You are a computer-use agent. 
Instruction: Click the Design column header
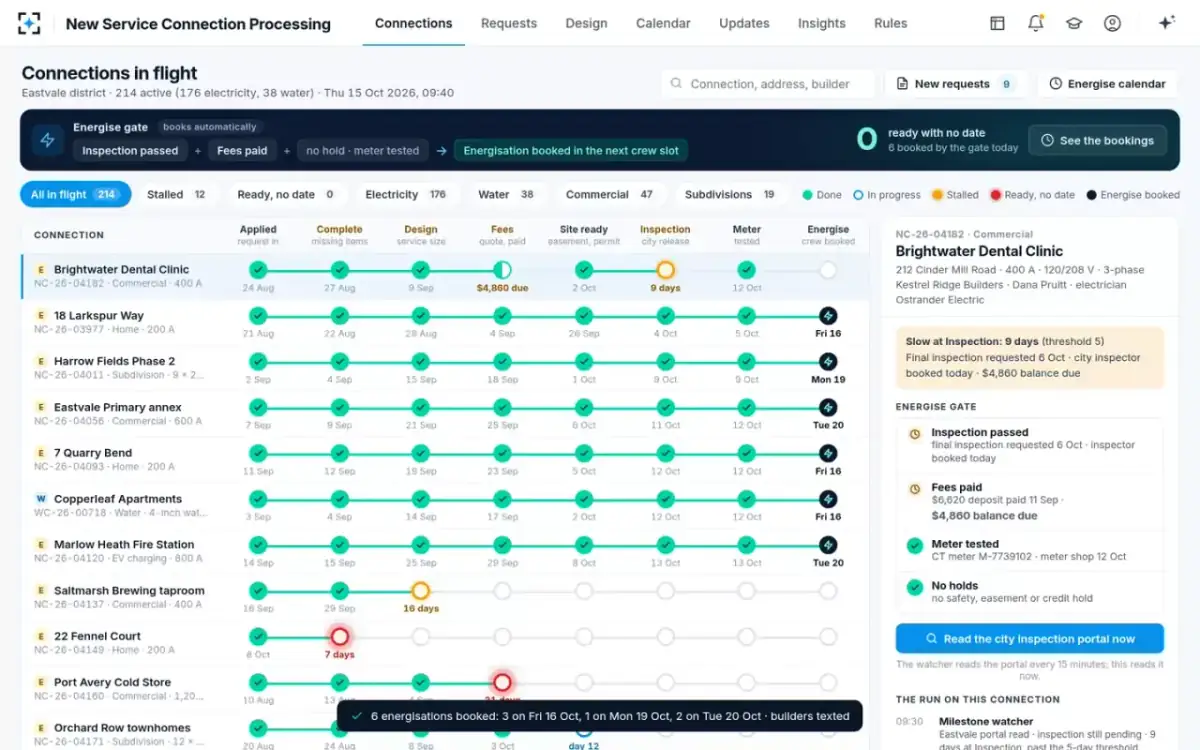coord(421,235)
